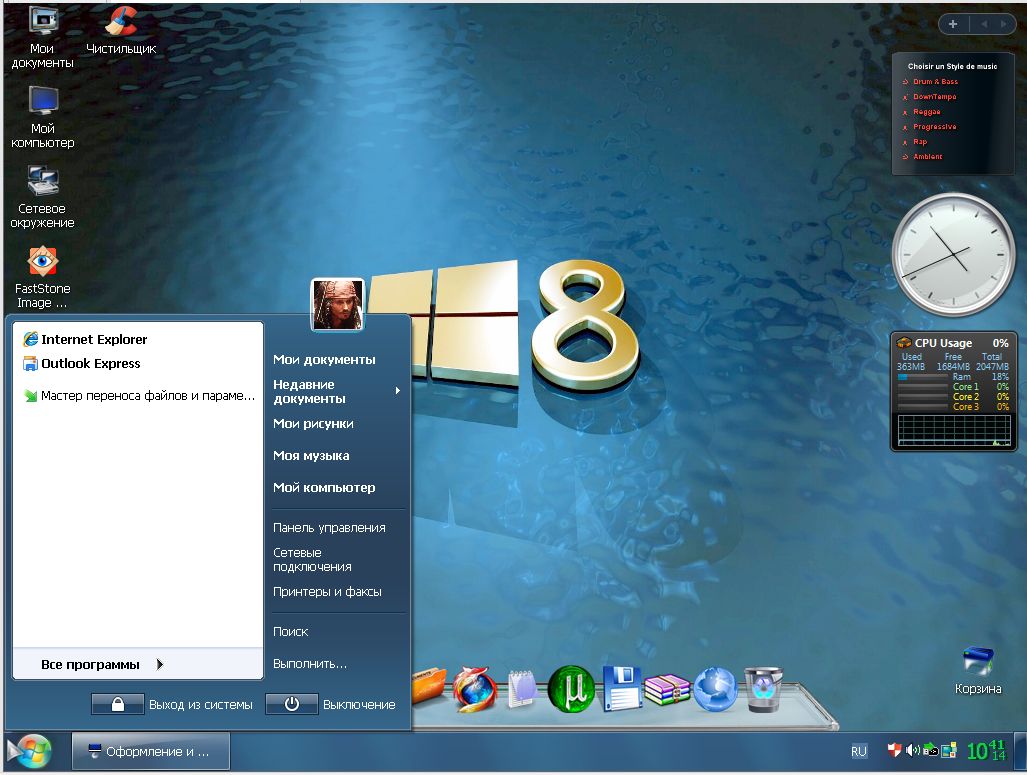Click the CPU Usage gadget title
The width and height of the screenshot is (1027, 775).
[x=943, y=343]
